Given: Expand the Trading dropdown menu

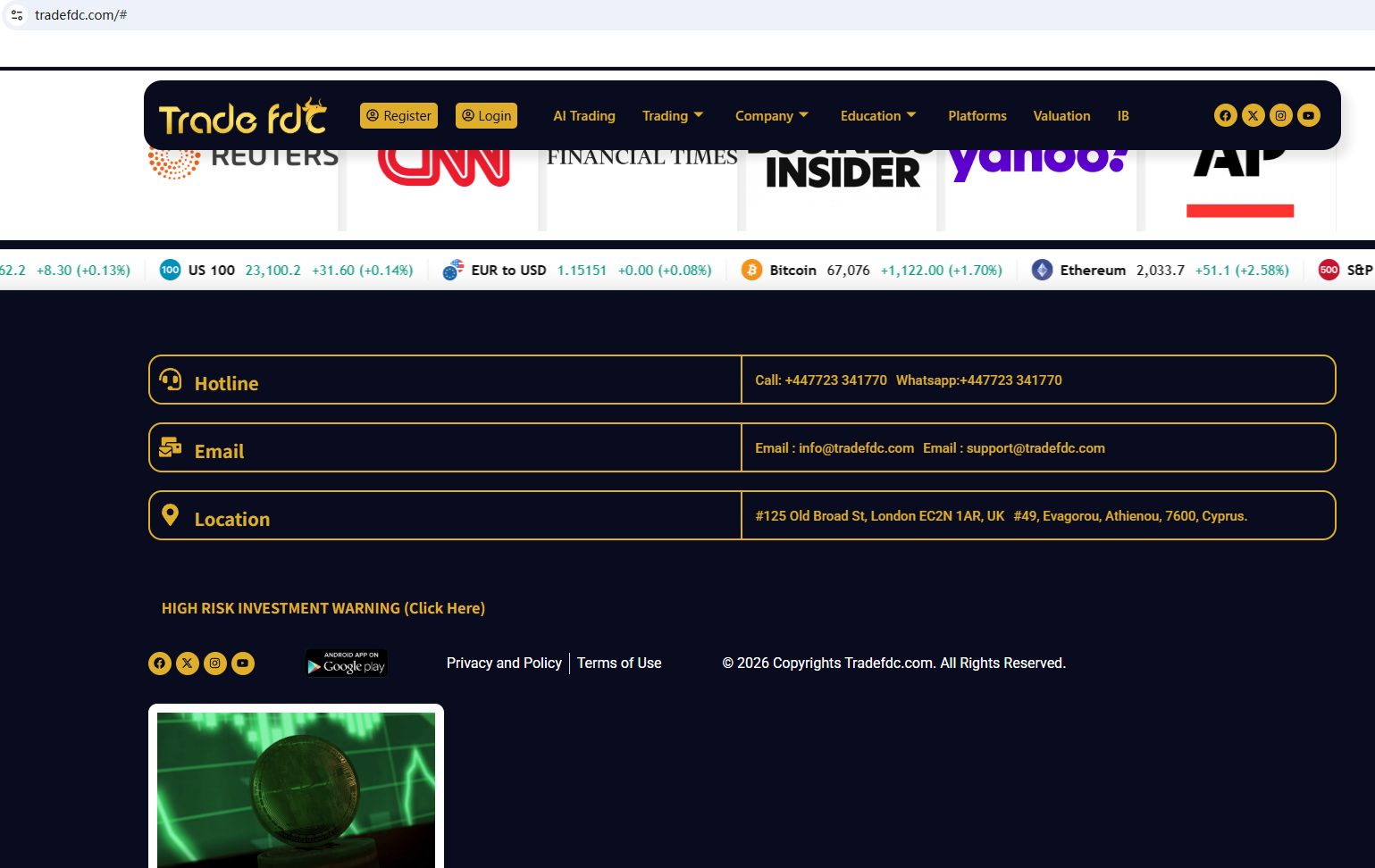Looking at the screenshot, I should pos(672,116).
